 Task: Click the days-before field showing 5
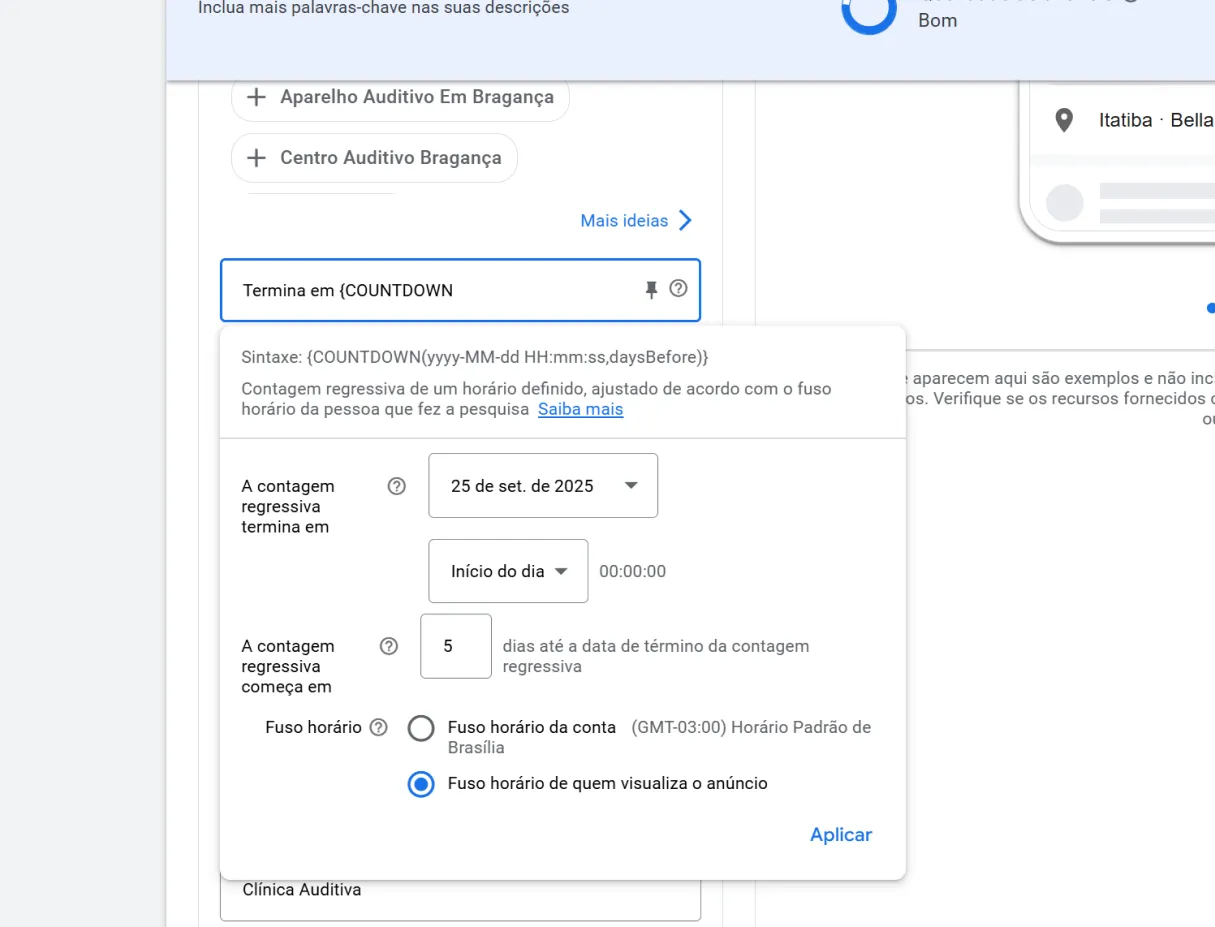pos(456,646)
